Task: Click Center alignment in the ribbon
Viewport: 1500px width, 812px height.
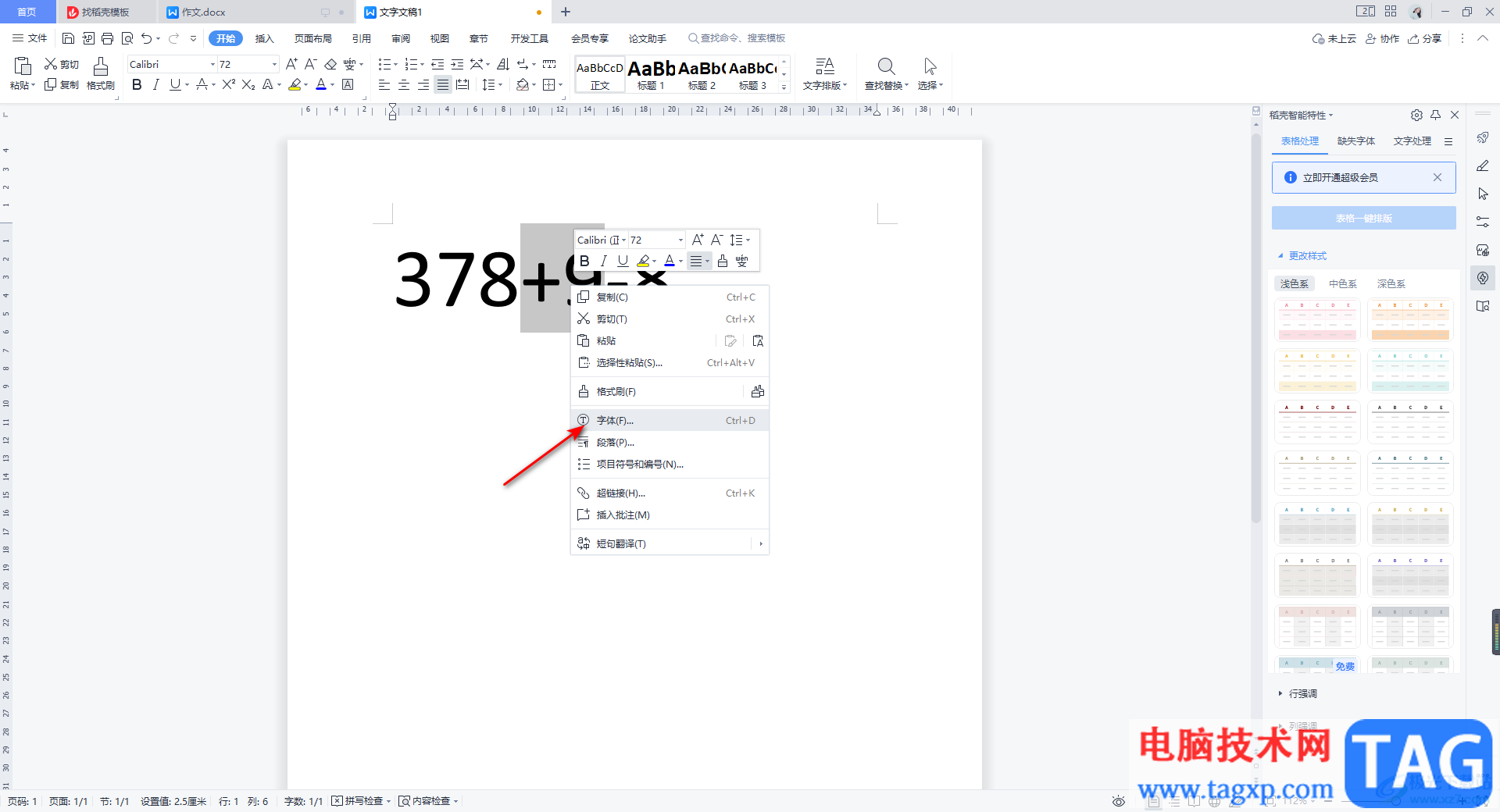Action: coord(404,84)
